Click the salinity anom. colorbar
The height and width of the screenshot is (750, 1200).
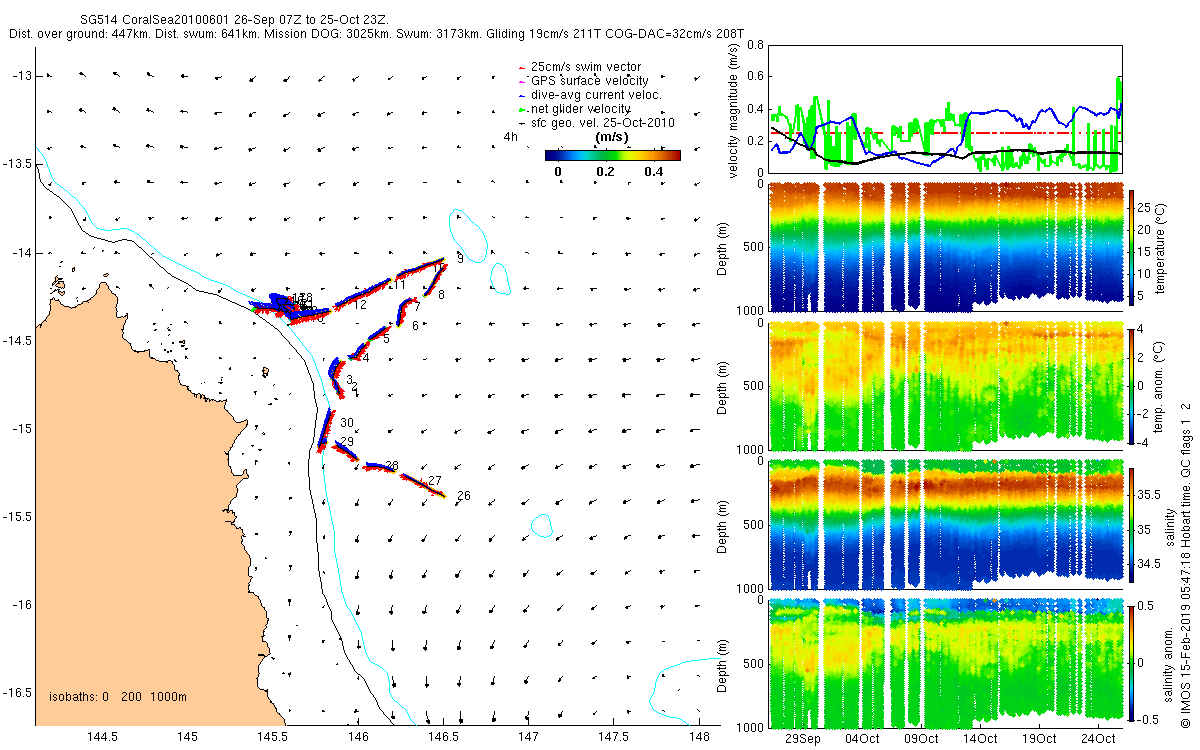[1131, 662]
